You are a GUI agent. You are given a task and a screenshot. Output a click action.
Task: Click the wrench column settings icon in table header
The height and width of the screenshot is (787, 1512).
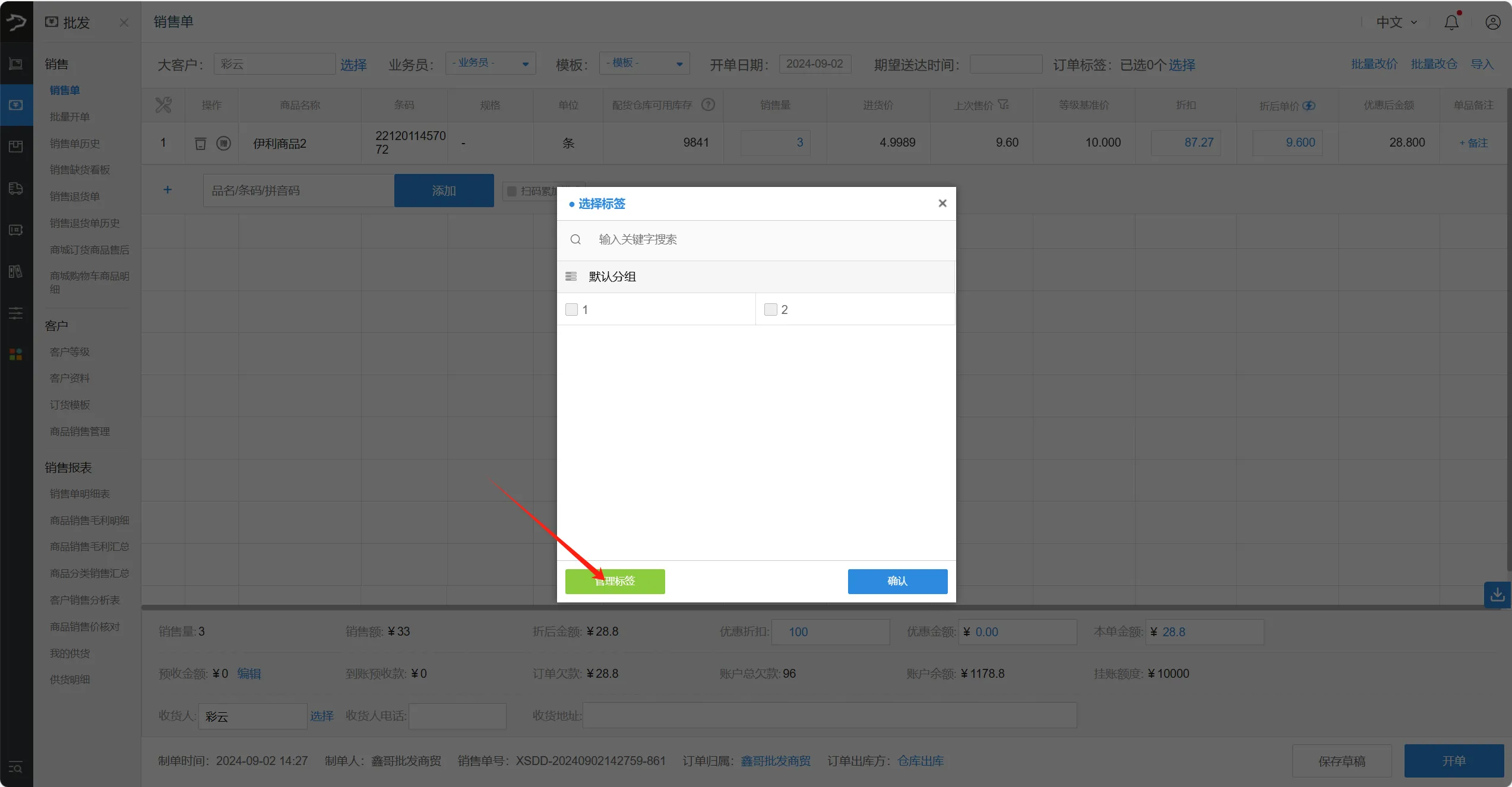(x=163, y=104)
